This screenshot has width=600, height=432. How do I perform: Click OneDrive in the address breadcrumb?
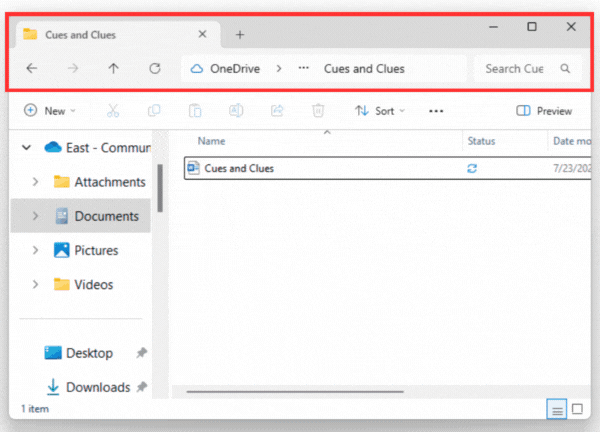237,69
